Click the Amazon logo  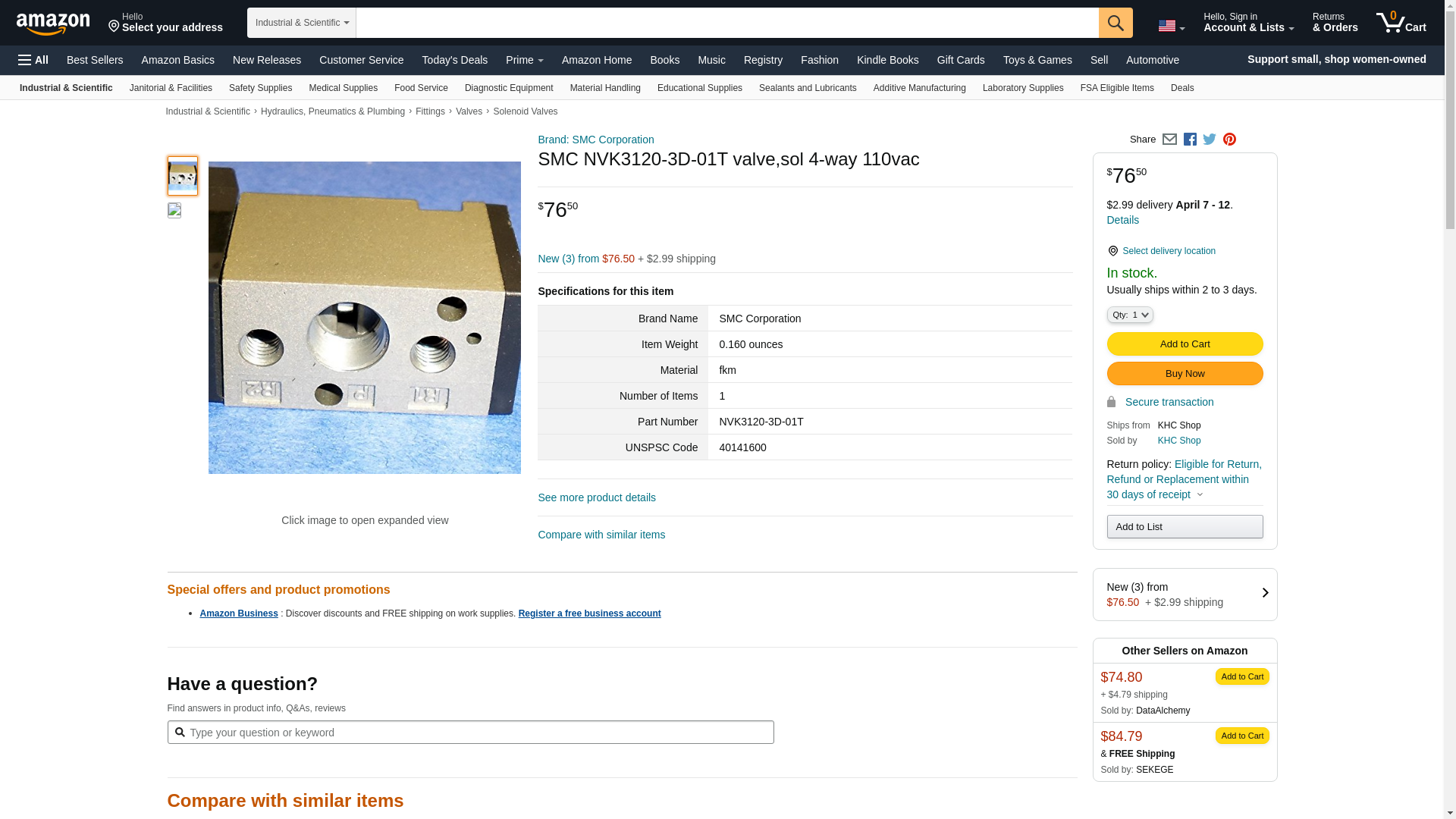click(53, 24)
